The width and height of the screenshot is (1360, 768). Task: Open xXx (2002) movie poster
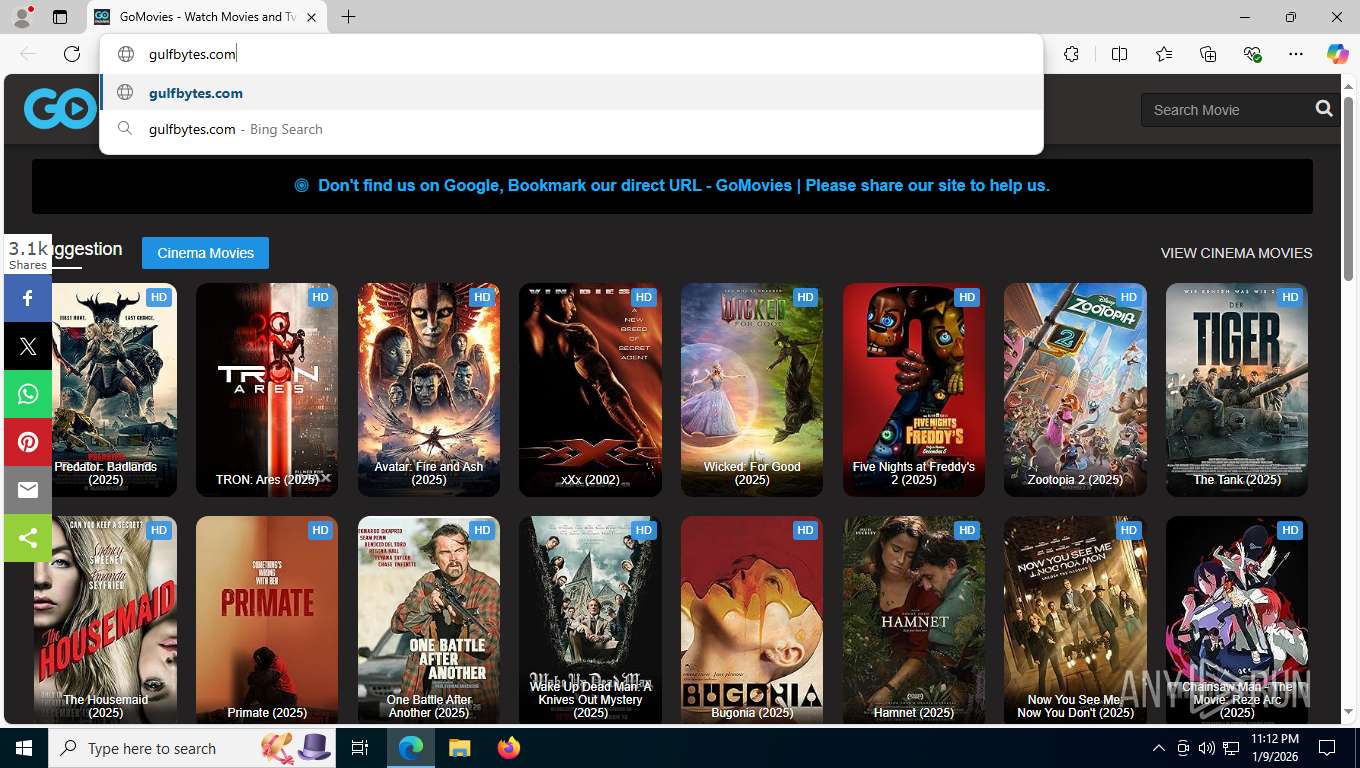[x=590, y=390]
